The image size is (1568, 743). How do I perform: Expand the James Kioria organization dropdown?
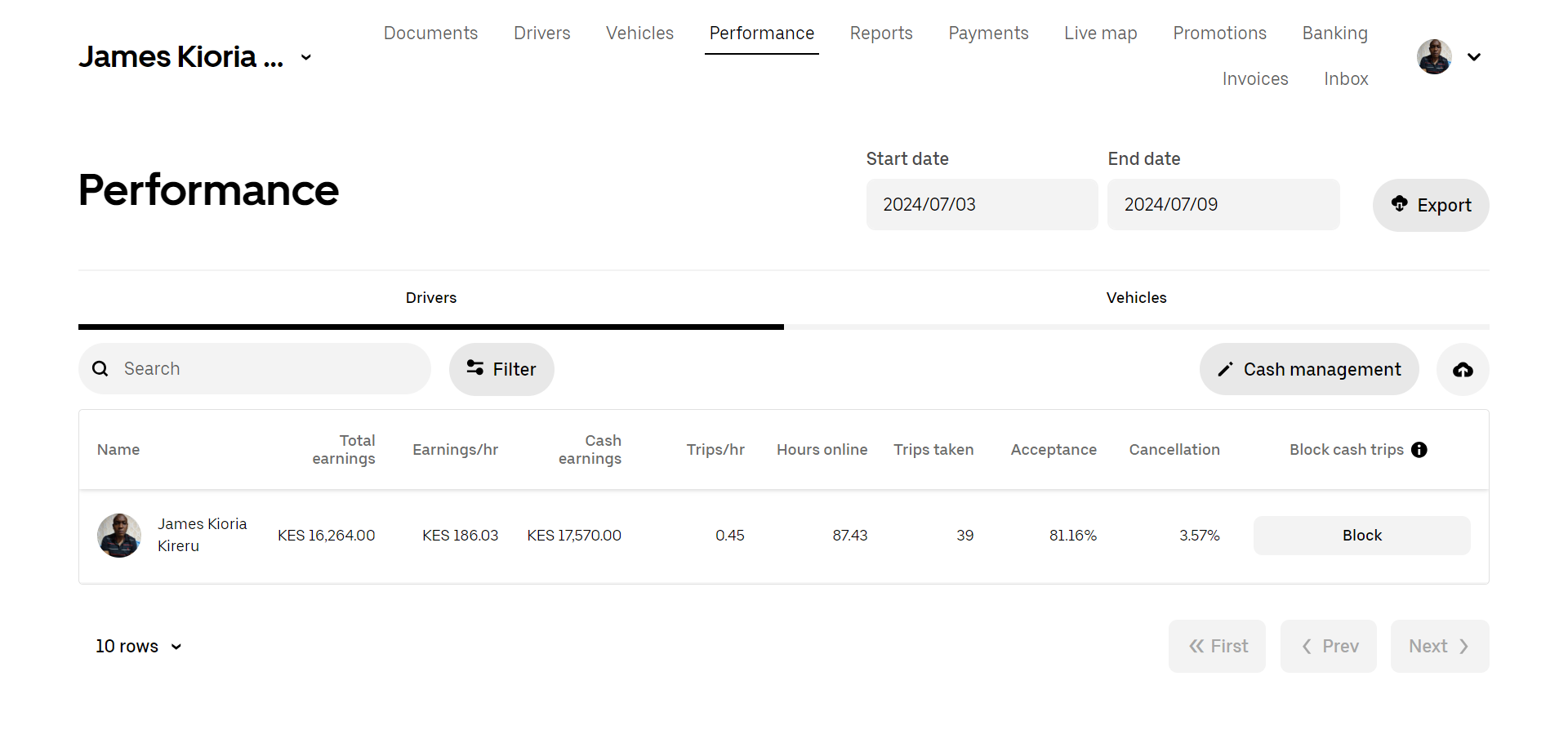click(x=306, y=57)
